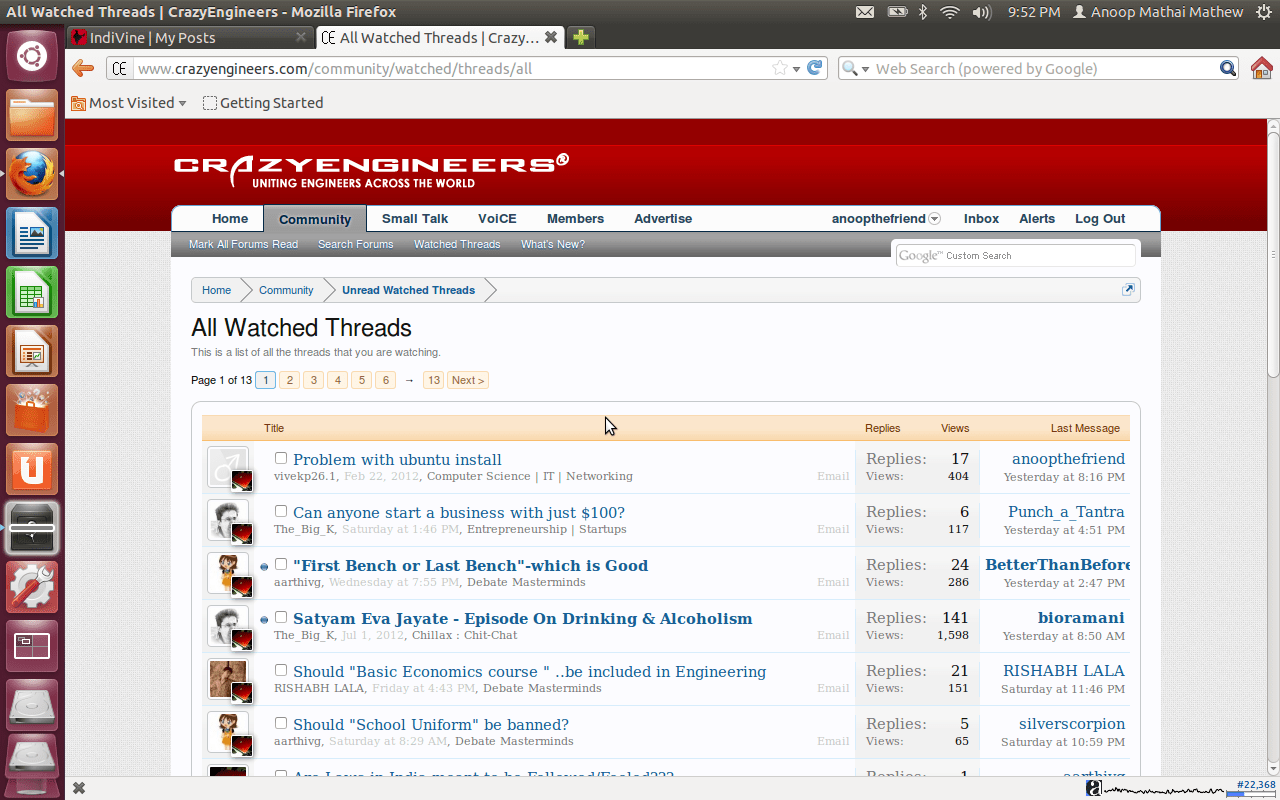Tick checkbox for business with just $100 thread
The width and height of the screenshot is (1280, 800).
coord(281,511)
